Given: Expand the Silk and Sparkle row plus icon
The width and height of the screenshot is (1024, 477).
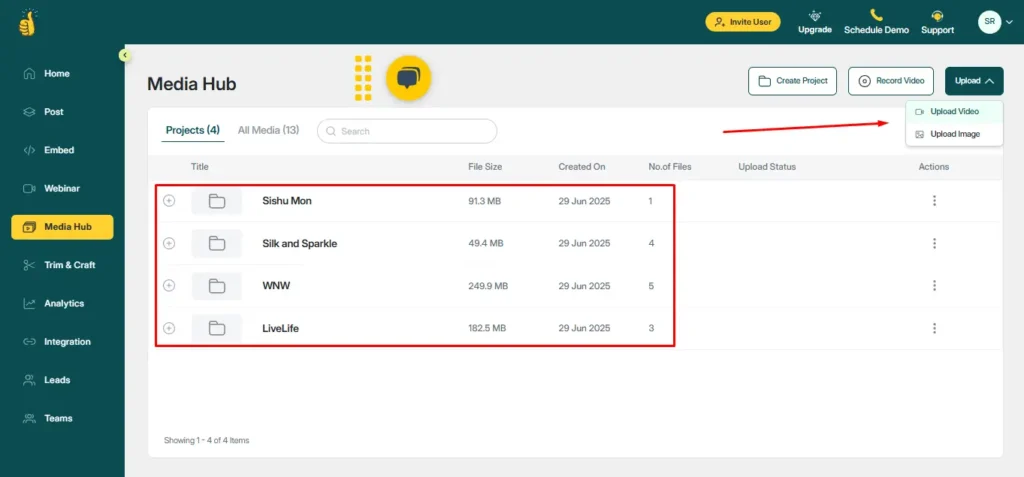Looking at the screenshot, I should click(x=169, y=243).
